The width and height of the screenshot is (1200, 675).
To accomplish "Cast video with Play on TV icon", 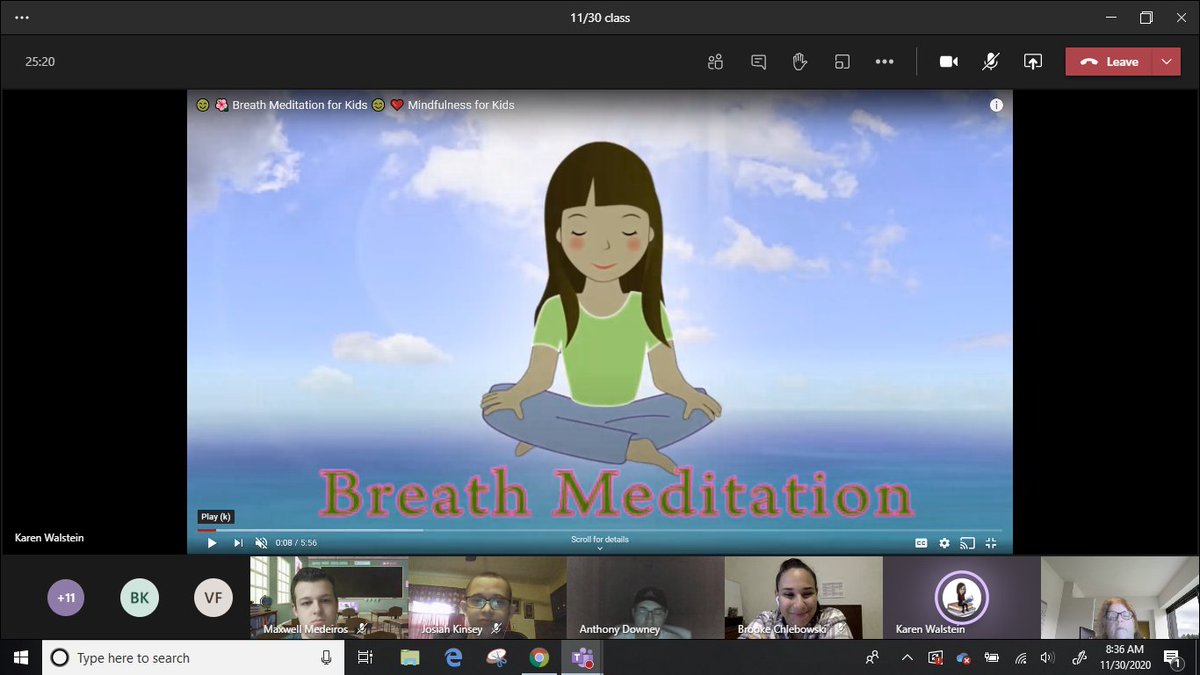I will click(x=967, y=543).
